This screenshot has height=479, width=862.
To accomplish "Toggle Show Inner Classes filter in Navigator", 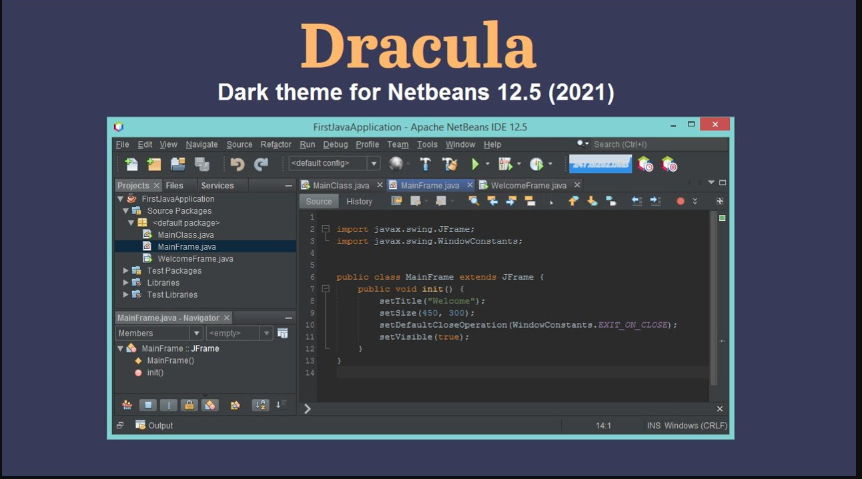I will click(210, 405).
